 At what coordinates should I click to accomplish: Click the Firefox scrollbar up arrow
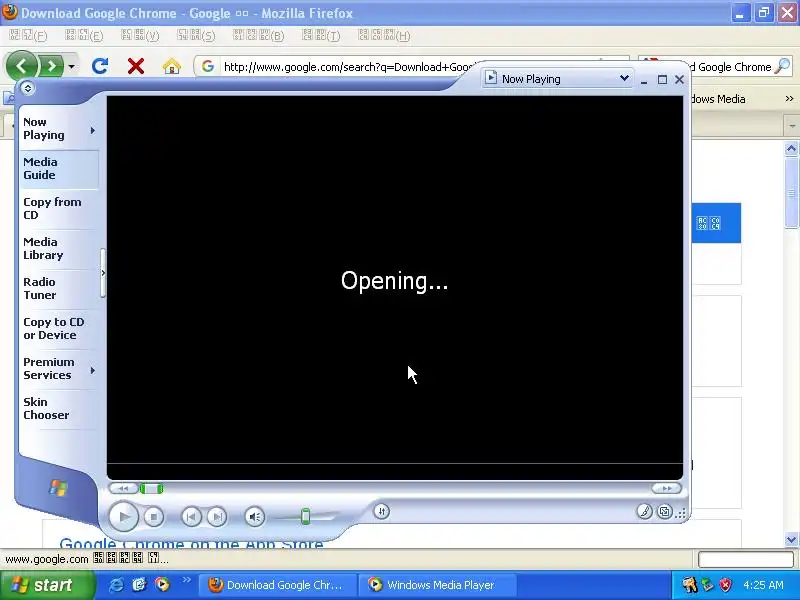(x=791, y=149)
